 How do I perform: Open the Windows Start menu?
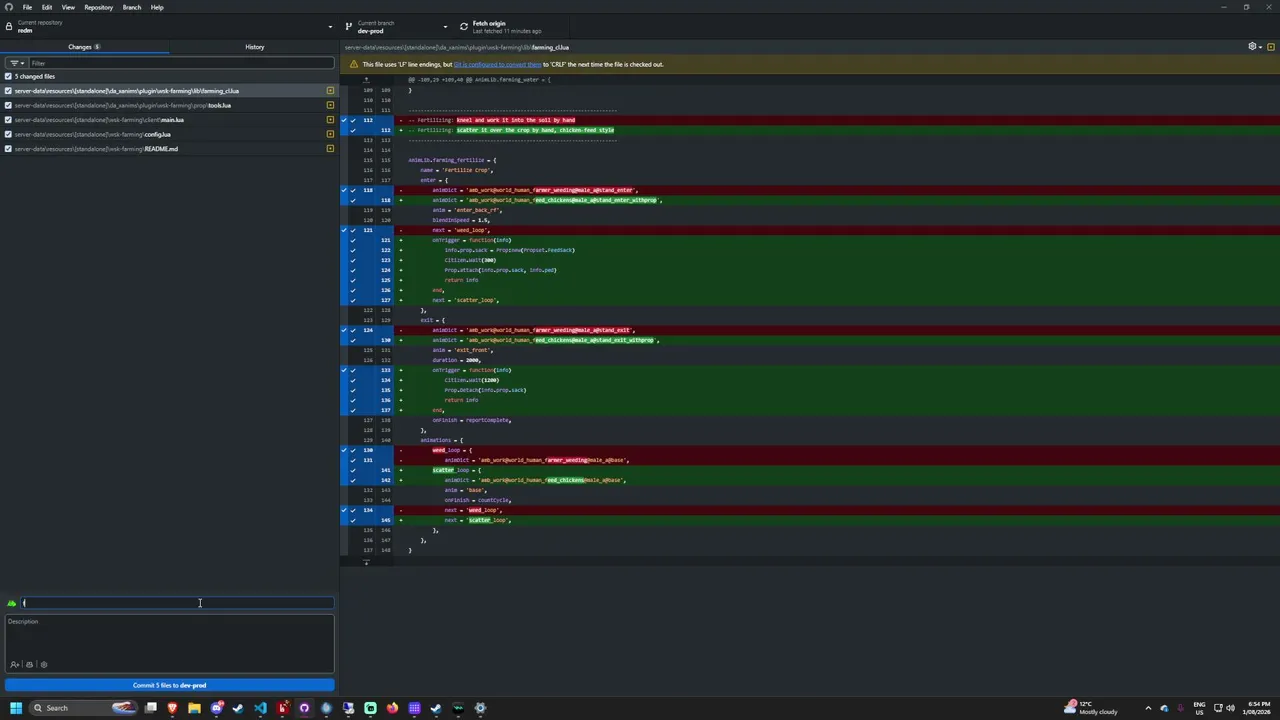coord(15,708)
